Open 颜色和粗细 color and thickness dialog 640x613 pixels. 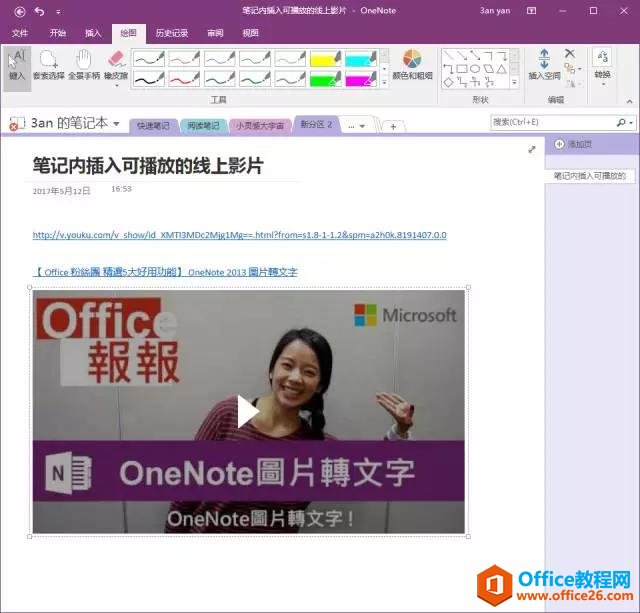412,64
